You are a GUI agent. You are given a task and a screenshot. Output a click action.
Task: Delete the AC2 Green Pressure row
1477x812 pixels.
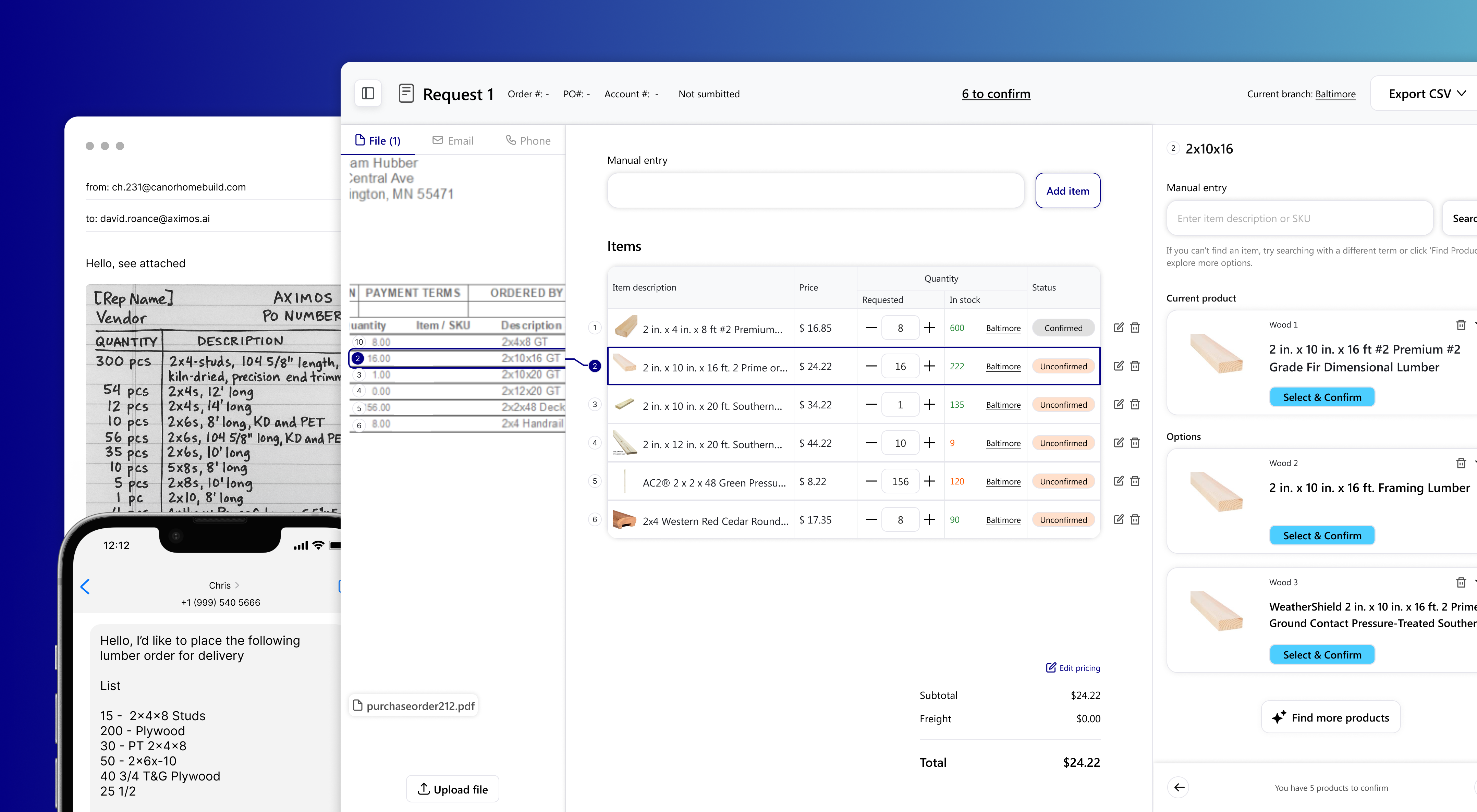pos(1135,481)
